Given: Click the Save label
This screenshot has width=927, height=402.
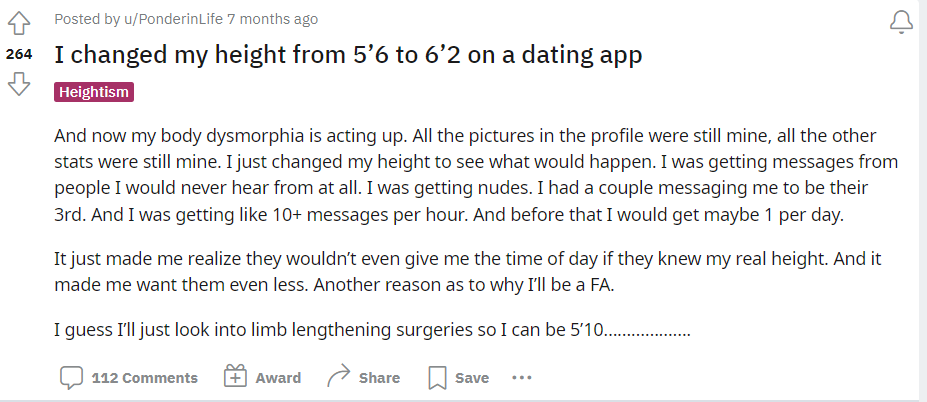Looking at the screenshot, I should point(472,378).
